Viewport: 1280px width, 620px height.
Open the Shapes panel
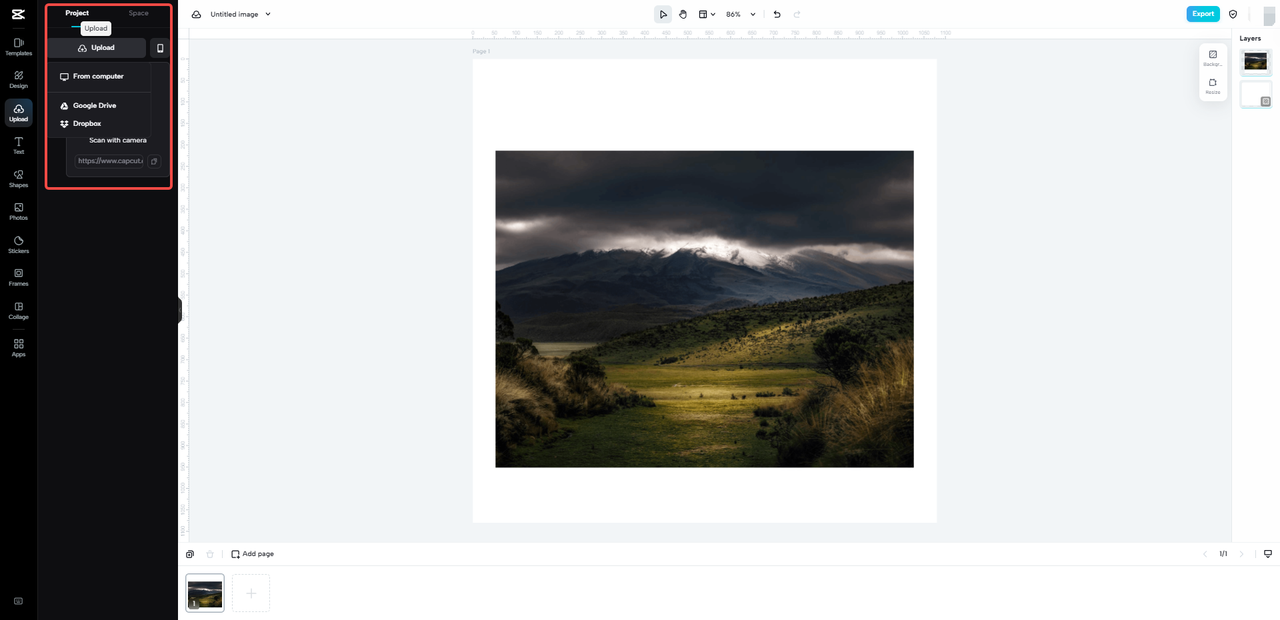pyautogui.click(x=18, y=179)
